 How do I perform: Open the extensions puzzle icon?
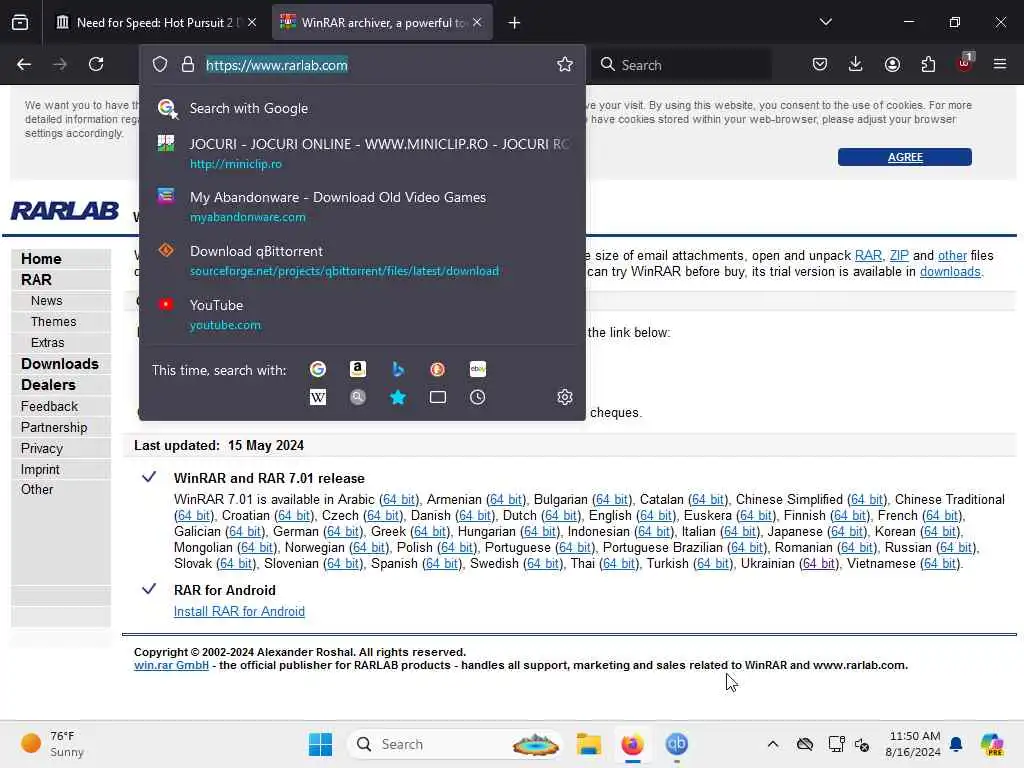pos(928,64)
